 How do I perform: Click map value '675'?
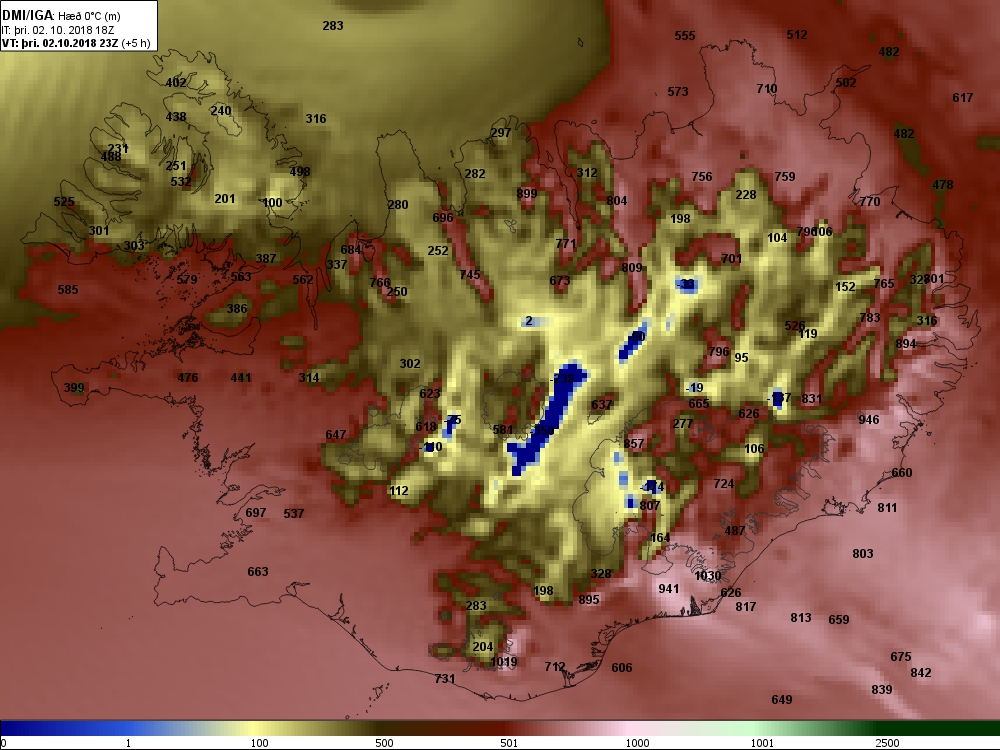[901, 657]
